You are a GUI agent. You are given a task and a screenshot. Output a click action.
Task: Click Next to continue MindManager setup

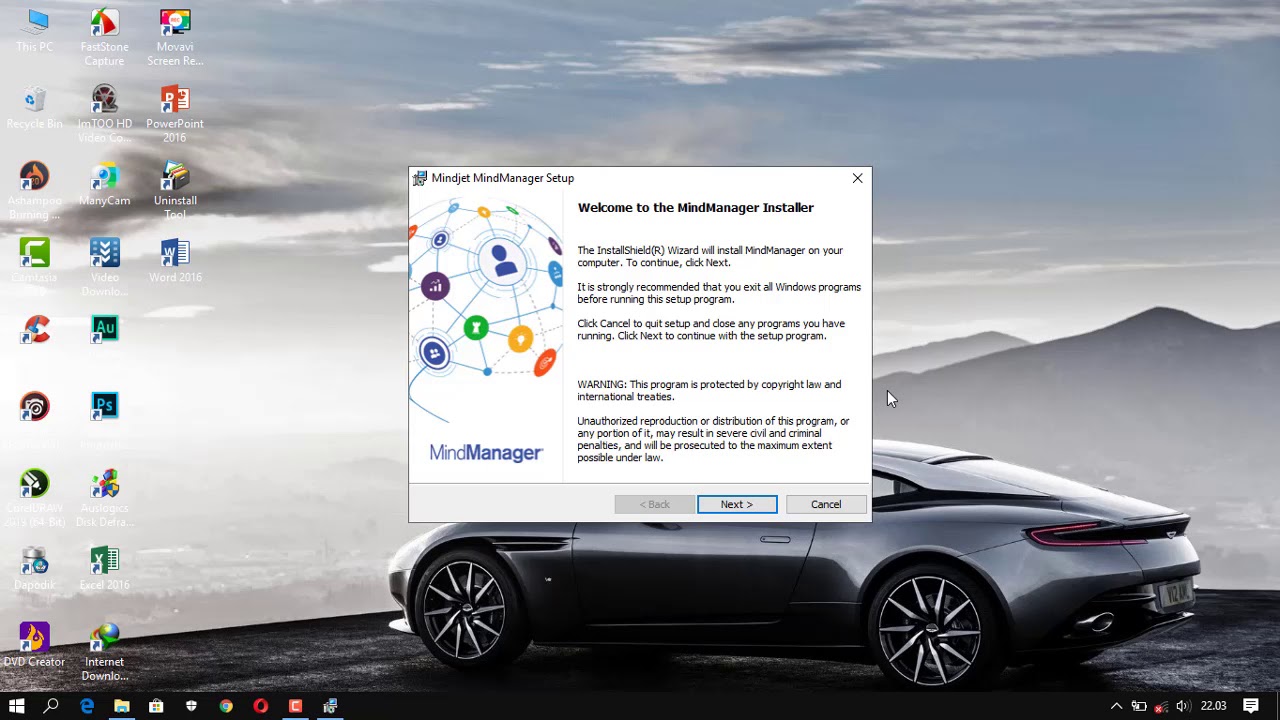click(737, 504)
